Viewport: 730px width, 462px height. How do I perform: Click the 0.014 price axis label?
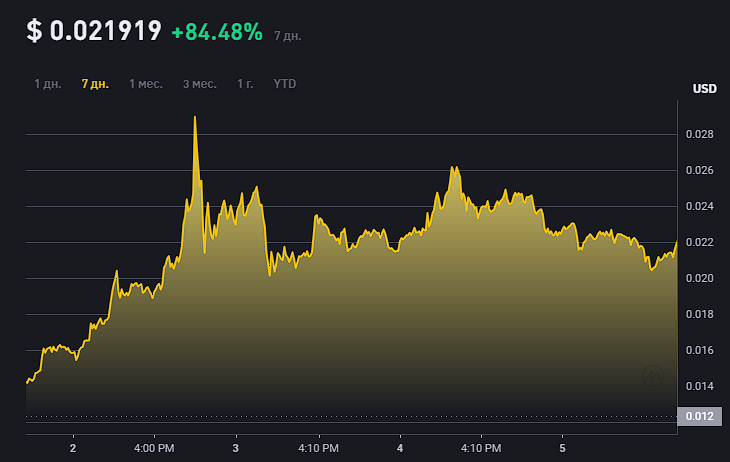coord(699,386)
